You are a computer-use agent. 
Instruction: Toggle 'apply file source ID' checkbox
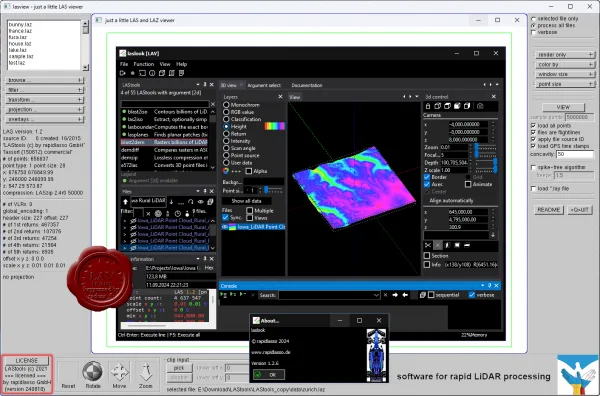click(533, 139)
